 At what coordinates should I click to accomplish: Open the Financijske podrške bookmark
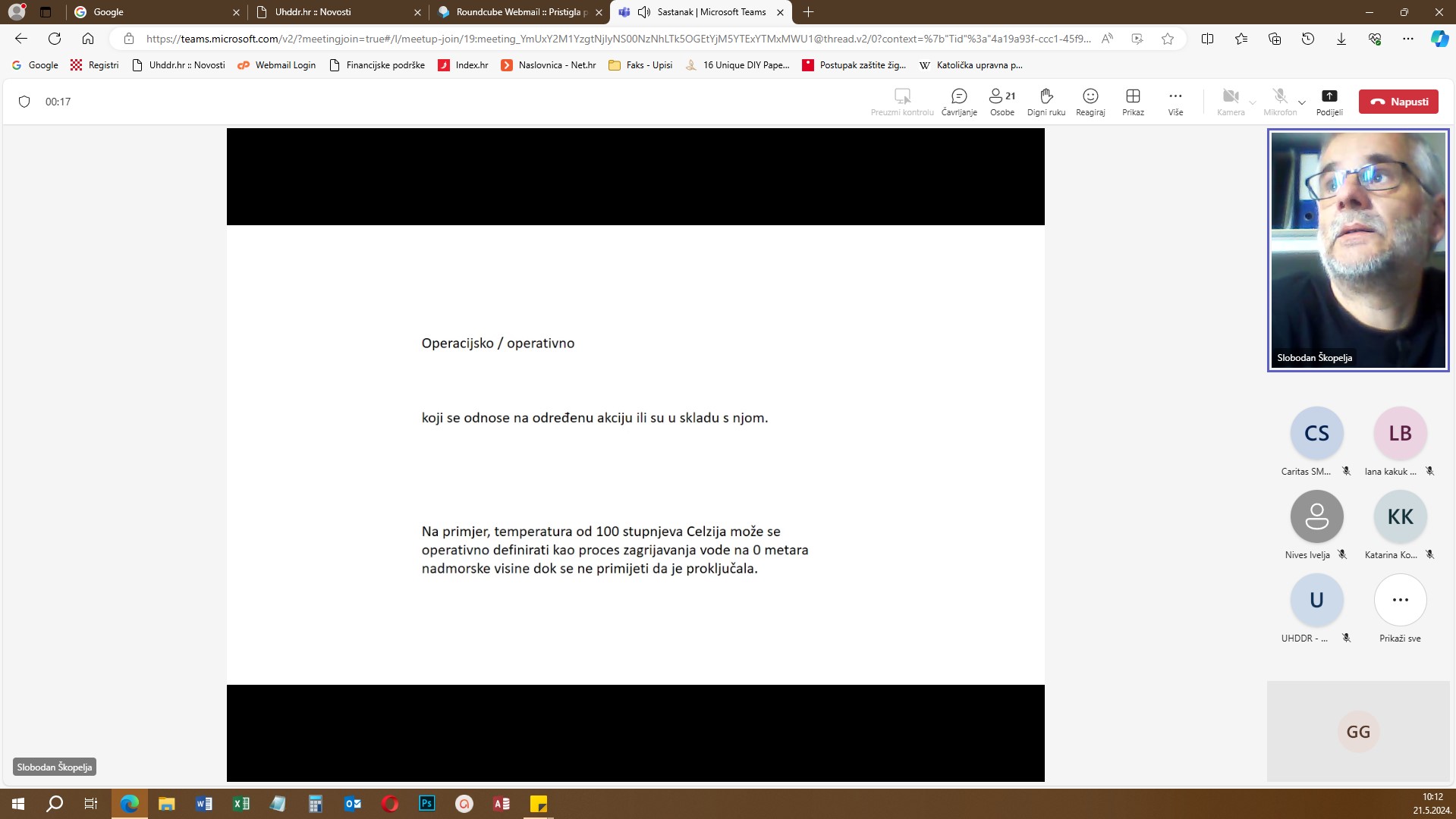377,65
